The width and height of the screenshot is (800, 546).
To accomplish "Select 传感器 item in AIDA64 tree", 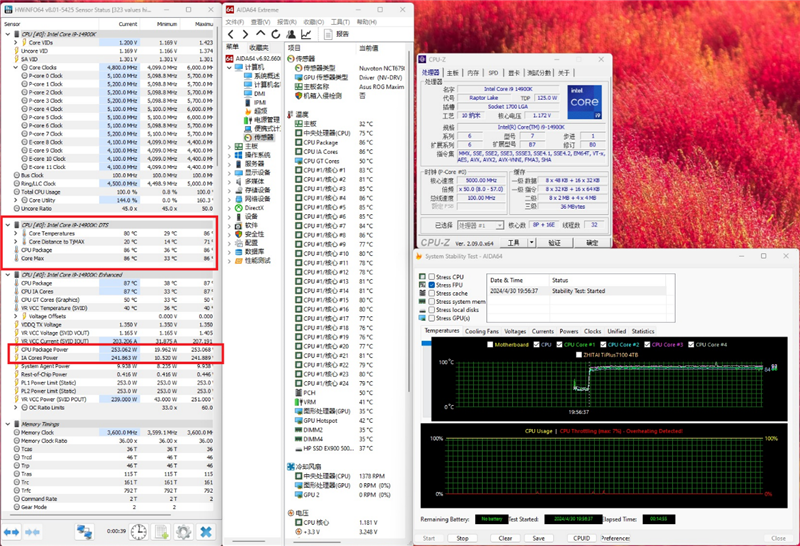I will (x=259, y=137).
